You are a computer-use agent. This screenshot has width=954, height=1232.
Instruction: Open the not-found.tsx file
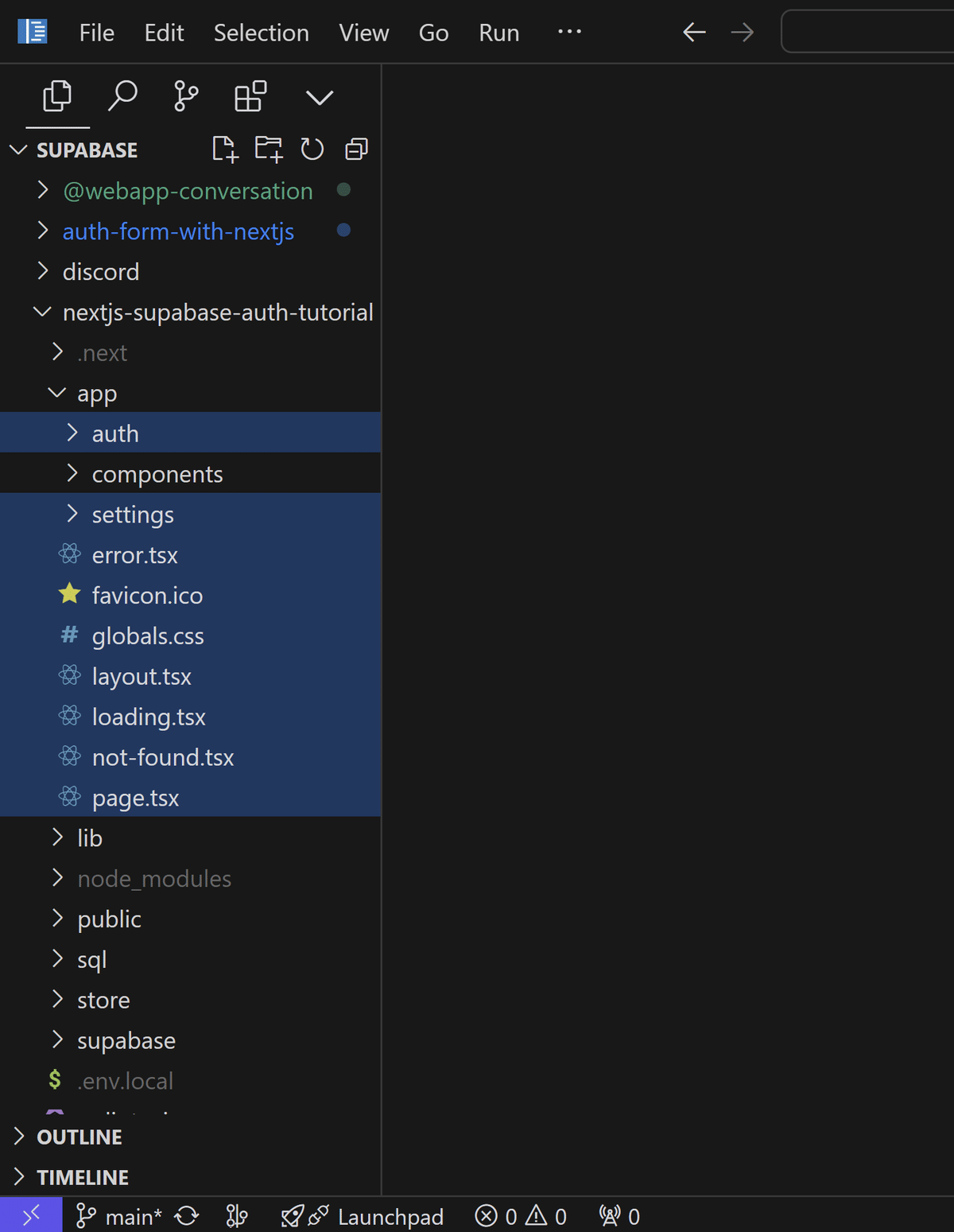click(x=191, y=758)
